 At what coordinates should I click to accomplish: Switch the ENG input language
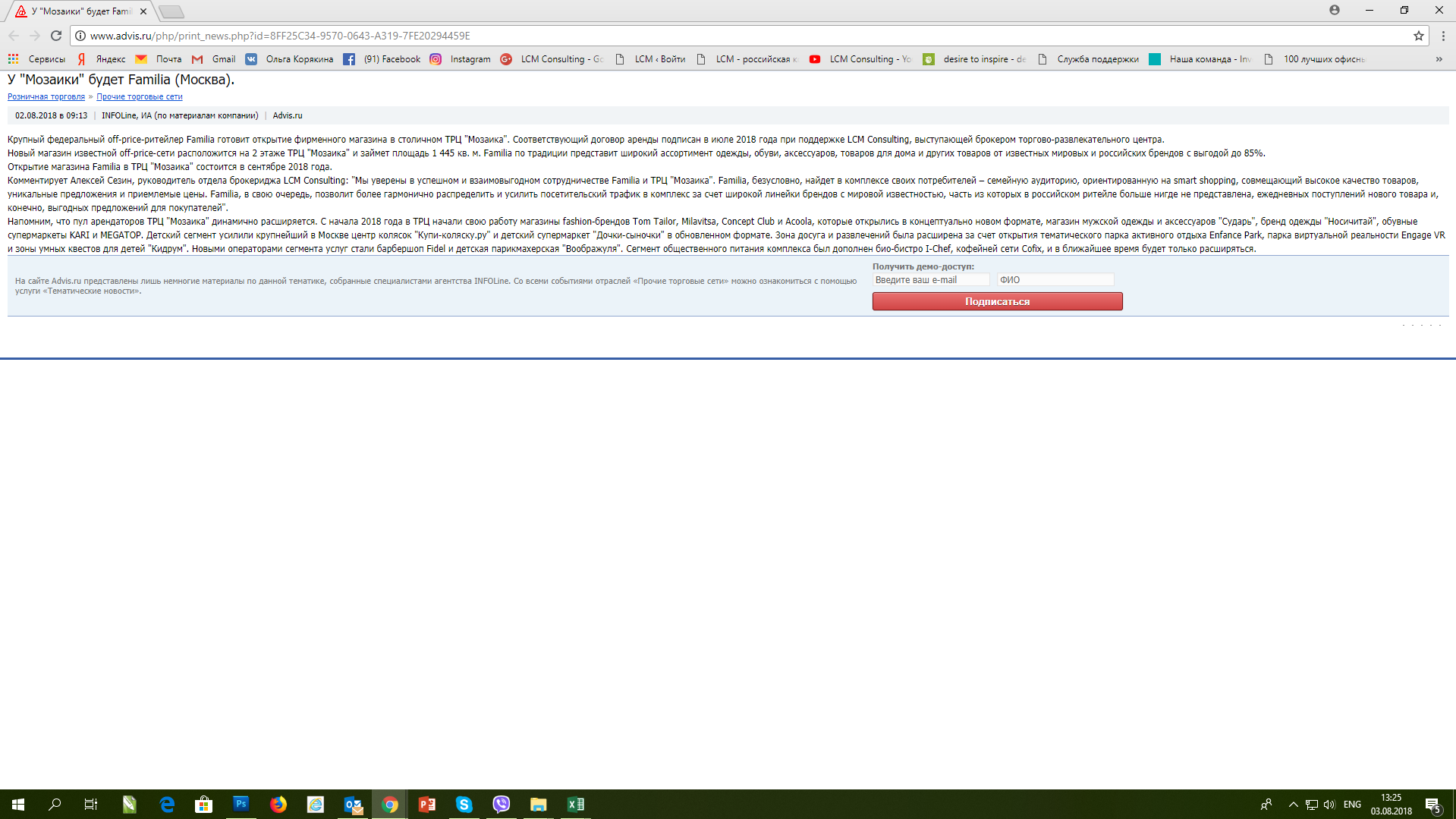point(1352,805)
